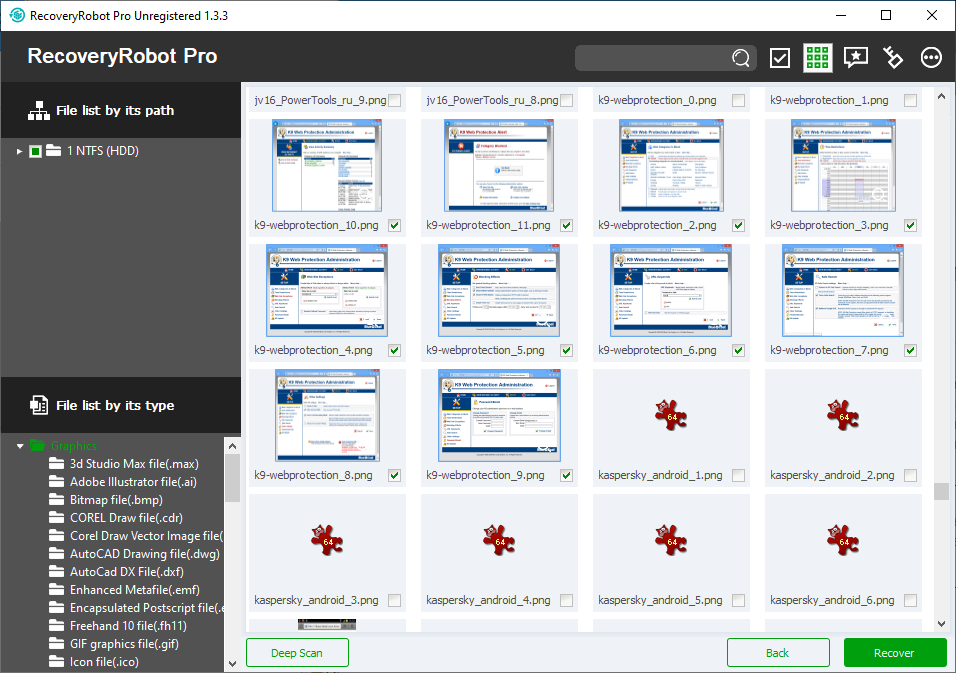Select the k9-webprotection_11.png thumbnail

499,165
